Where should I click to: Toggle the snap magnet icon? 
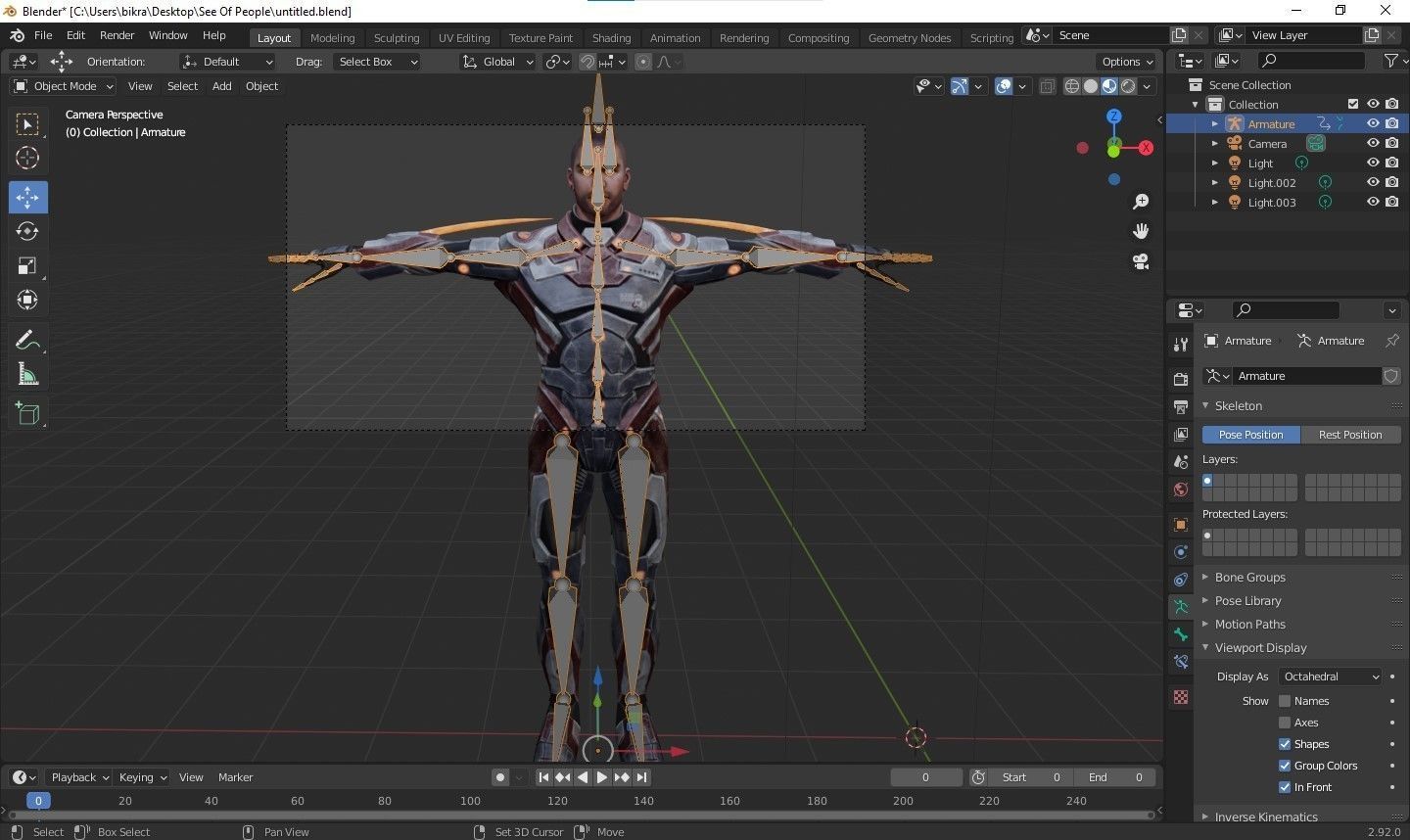(587, 62)
